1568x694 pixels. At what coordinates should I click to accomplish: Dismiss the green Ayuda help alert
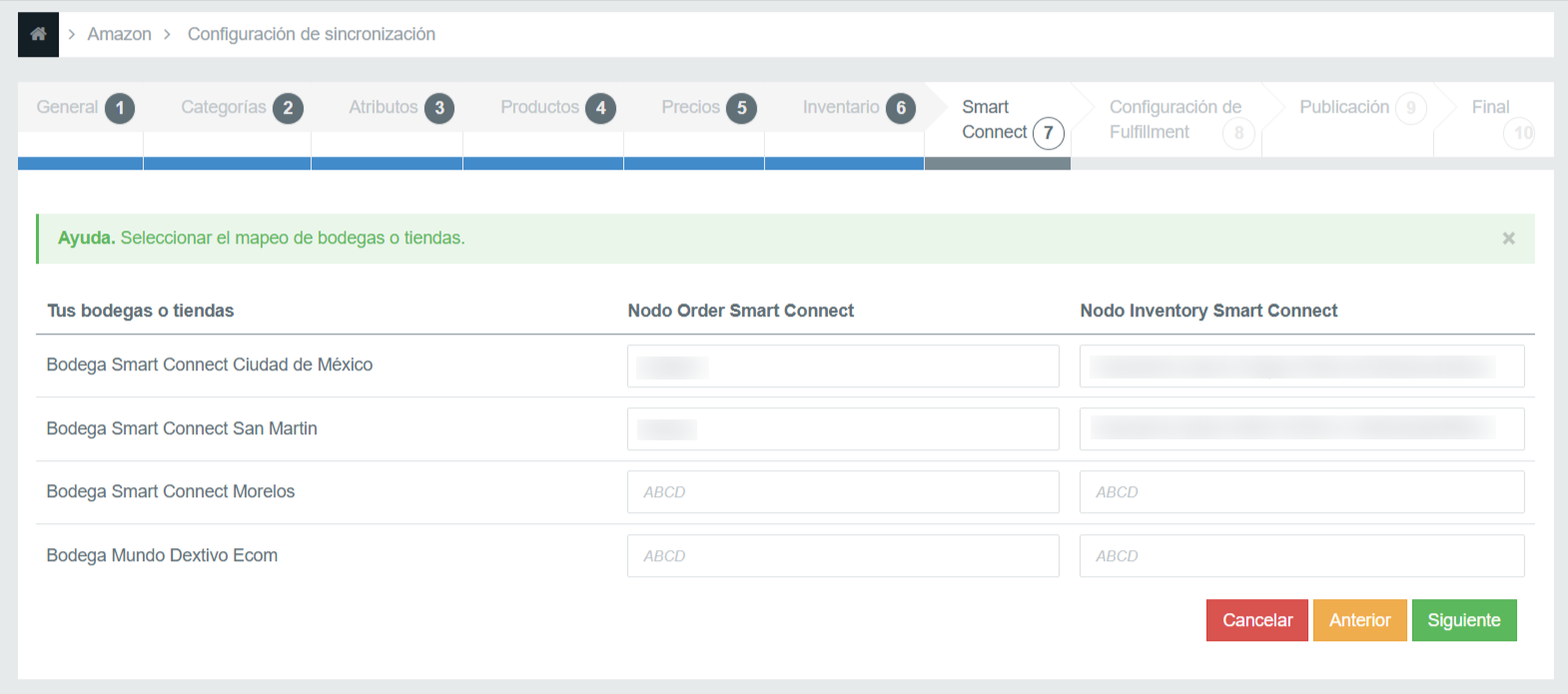tap(1508, 239)
